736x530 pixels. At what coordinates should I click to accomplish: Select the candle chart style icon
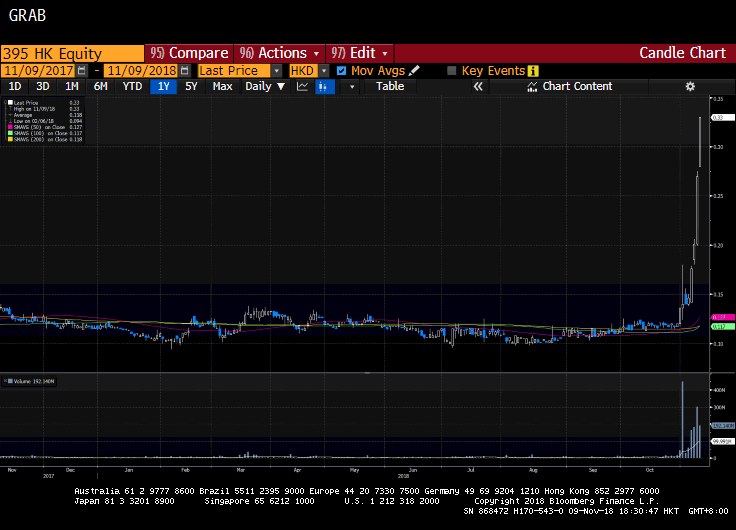(x=324, y=87)
